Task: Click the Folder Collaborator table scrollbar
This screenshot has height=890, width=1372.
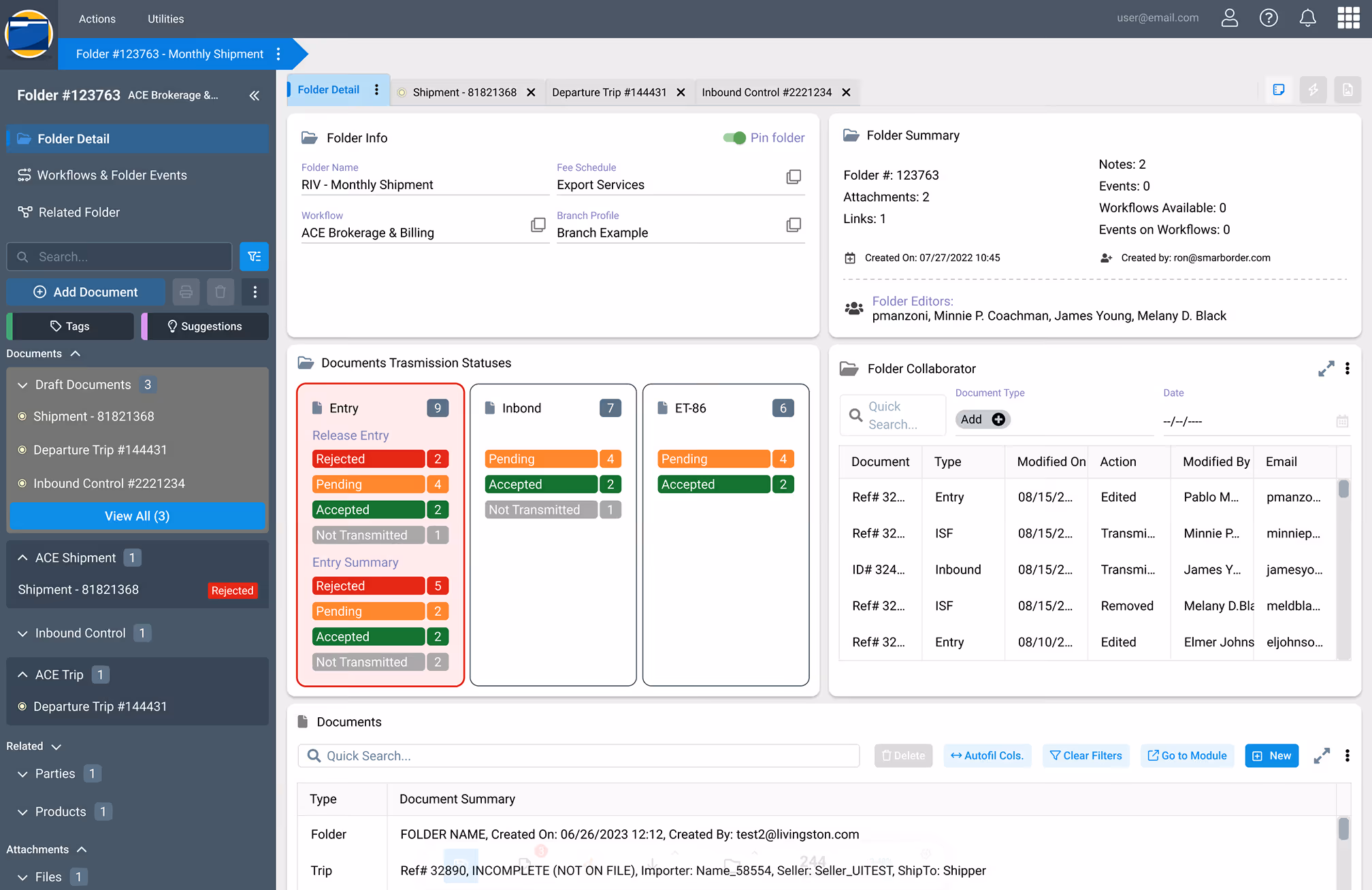Action: [1343, 489]
